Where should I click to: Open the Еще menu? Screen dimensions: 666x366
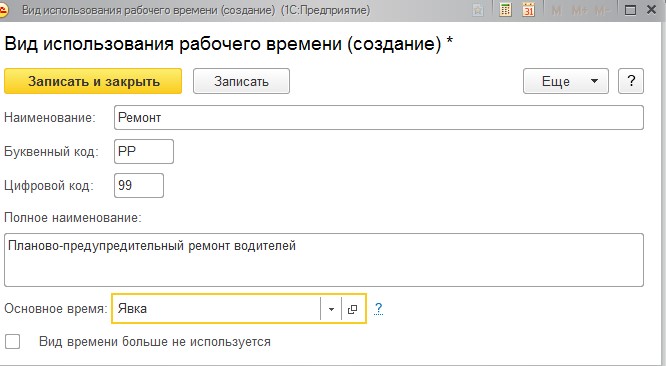(x=566, y=81)
